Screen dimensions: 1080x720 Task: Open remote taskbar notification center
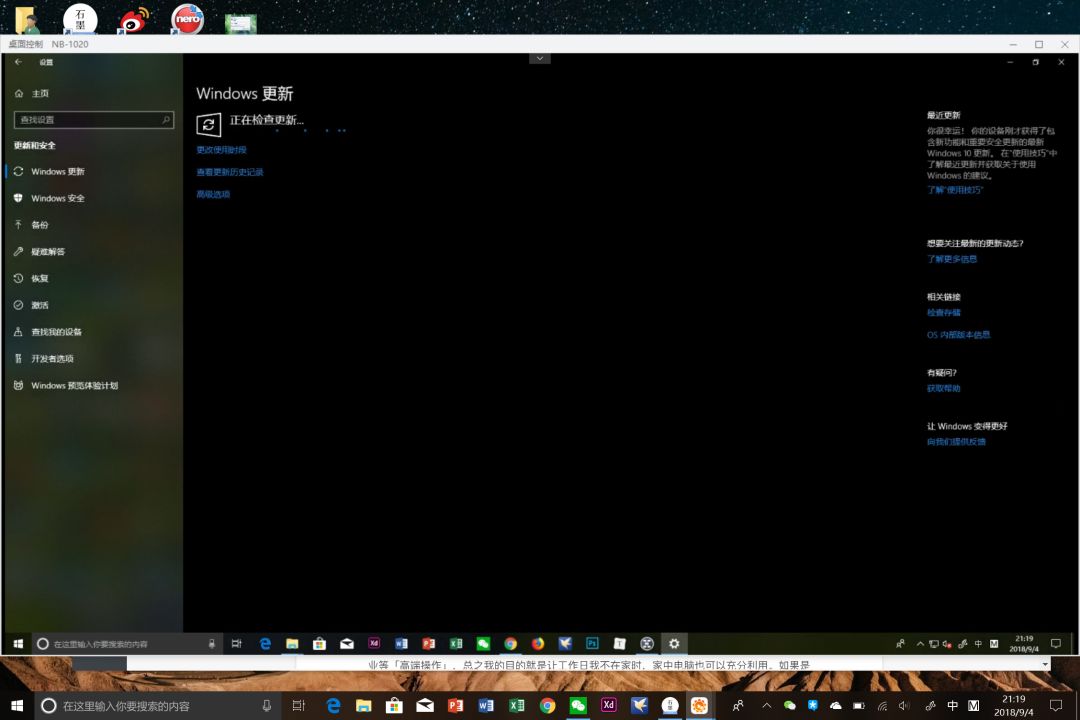[x=1055, y=644]
